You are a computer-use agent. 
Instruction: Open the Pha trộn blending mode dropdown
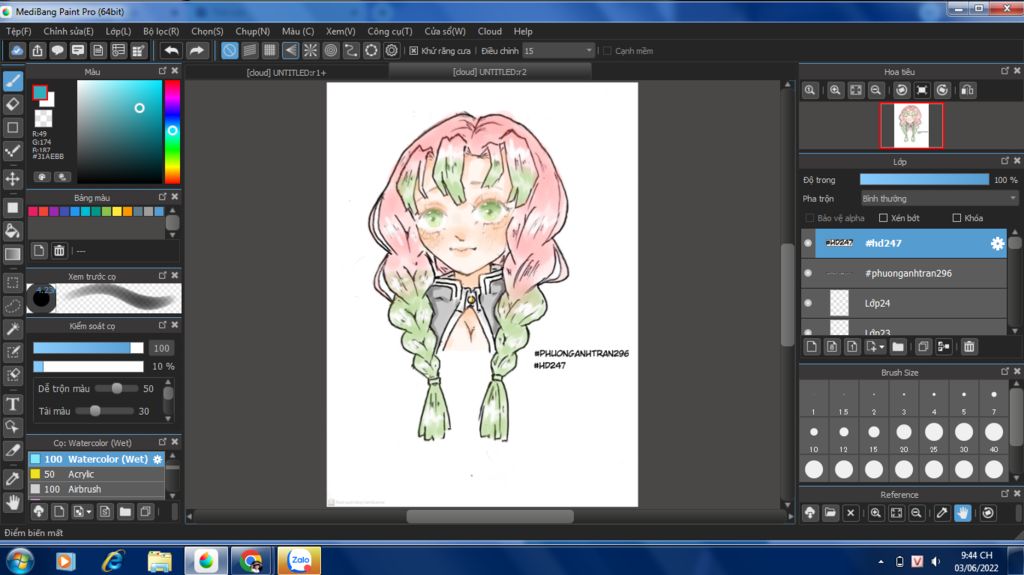pyautogui.click(x=939, y=199)
